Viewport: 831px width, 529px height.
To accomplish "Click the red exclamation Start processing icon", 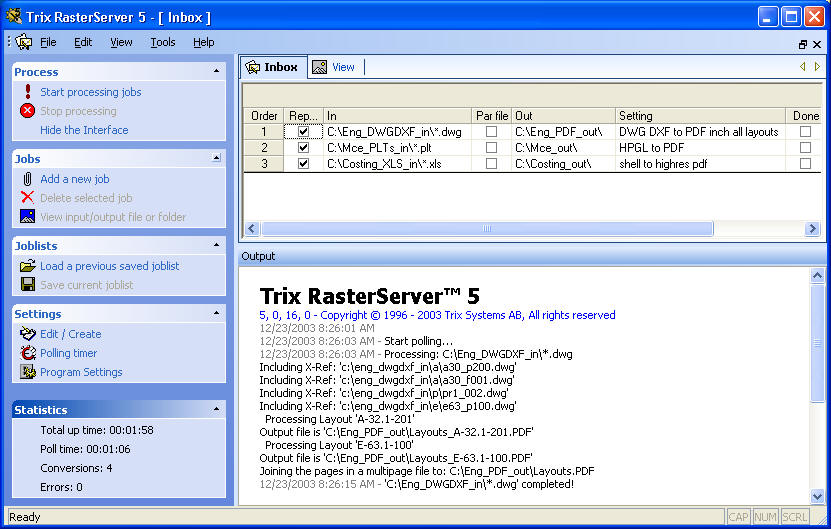I will (28, 92).
